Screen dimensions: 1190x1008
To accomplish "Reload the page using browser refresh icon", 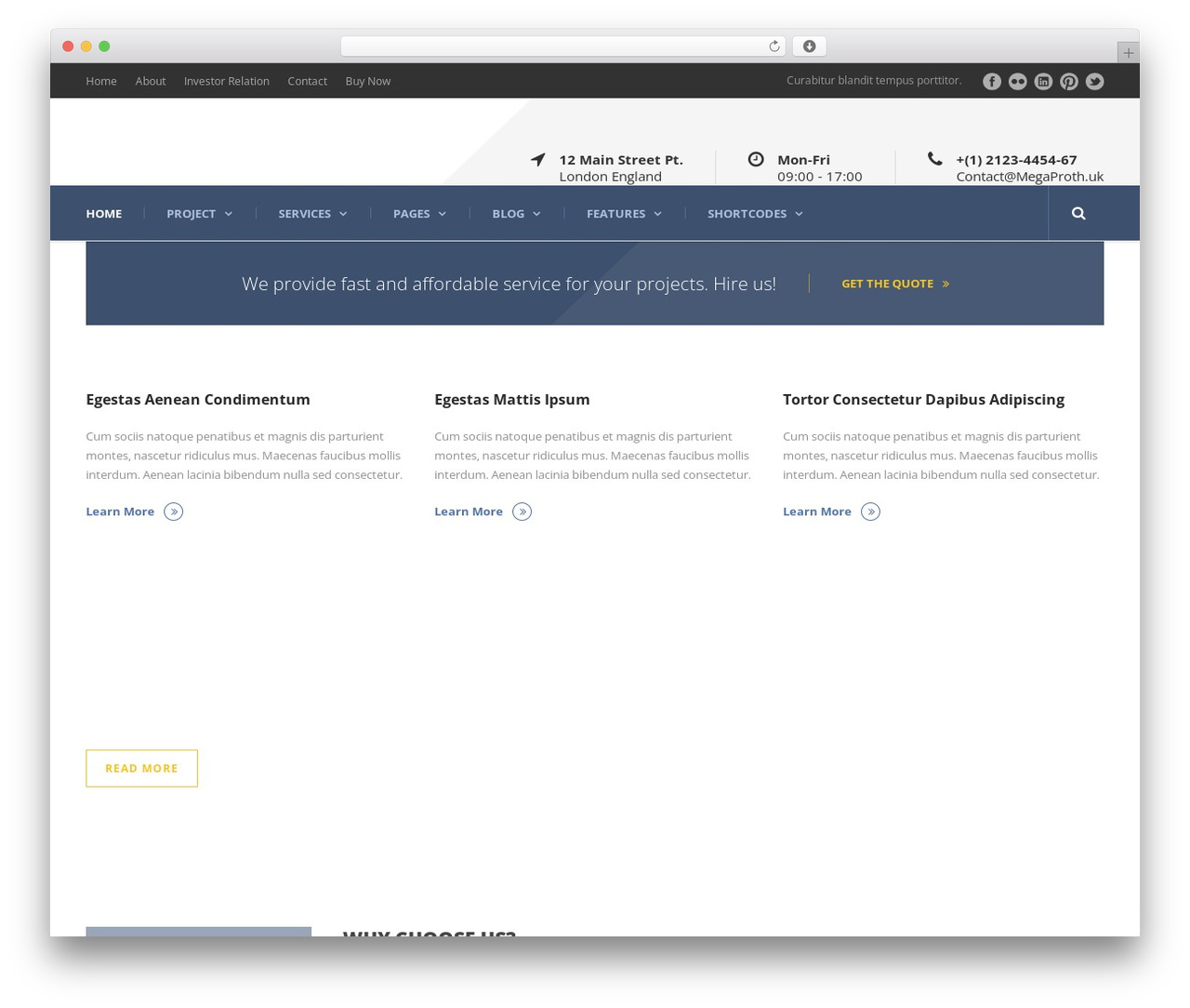I will 774,46.
